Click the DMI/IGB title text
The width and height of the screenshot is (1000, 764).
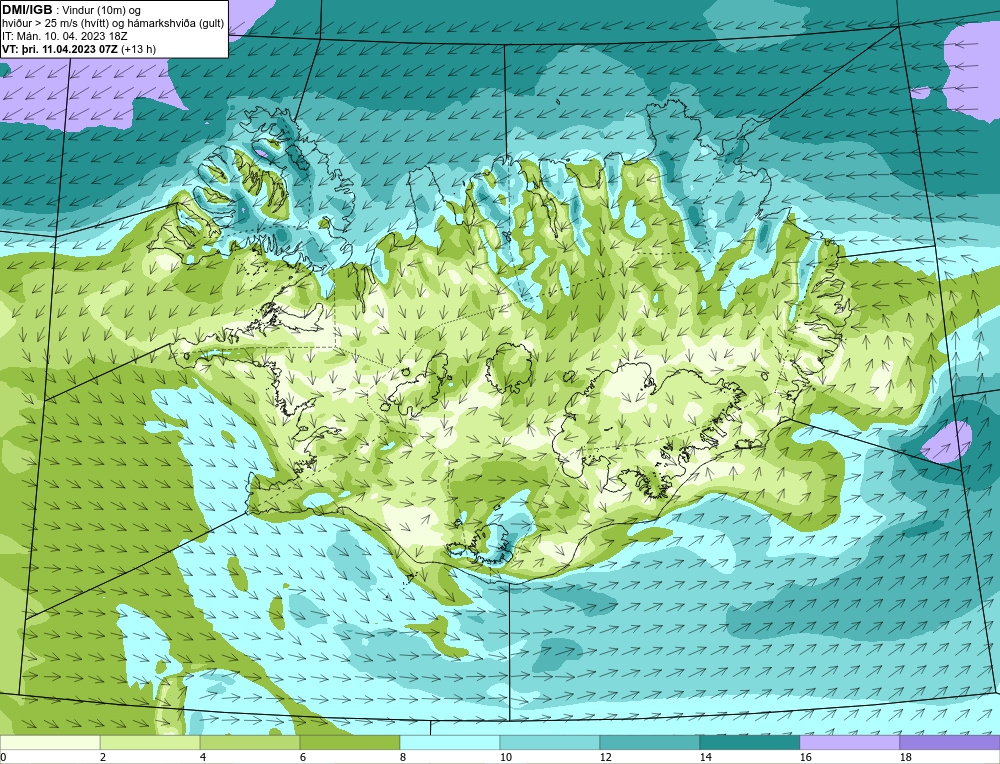coord(27,10)
